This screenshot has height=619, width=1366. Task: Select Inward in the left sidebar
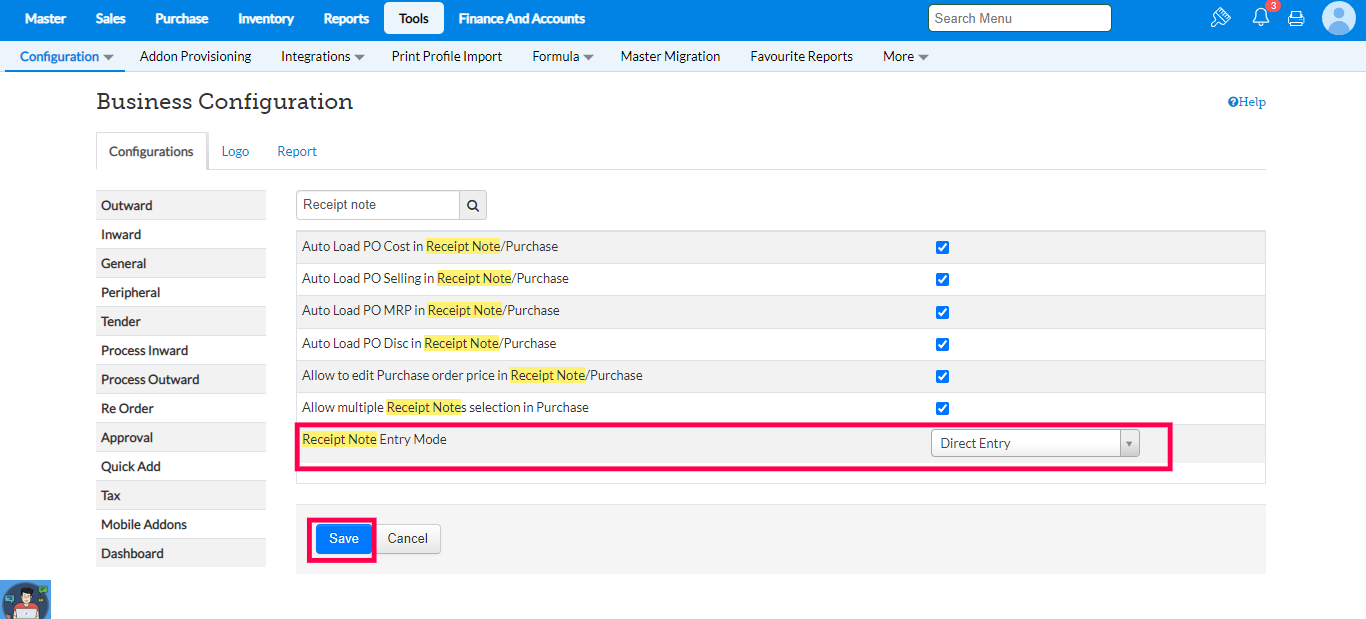[x=121, y=235]
